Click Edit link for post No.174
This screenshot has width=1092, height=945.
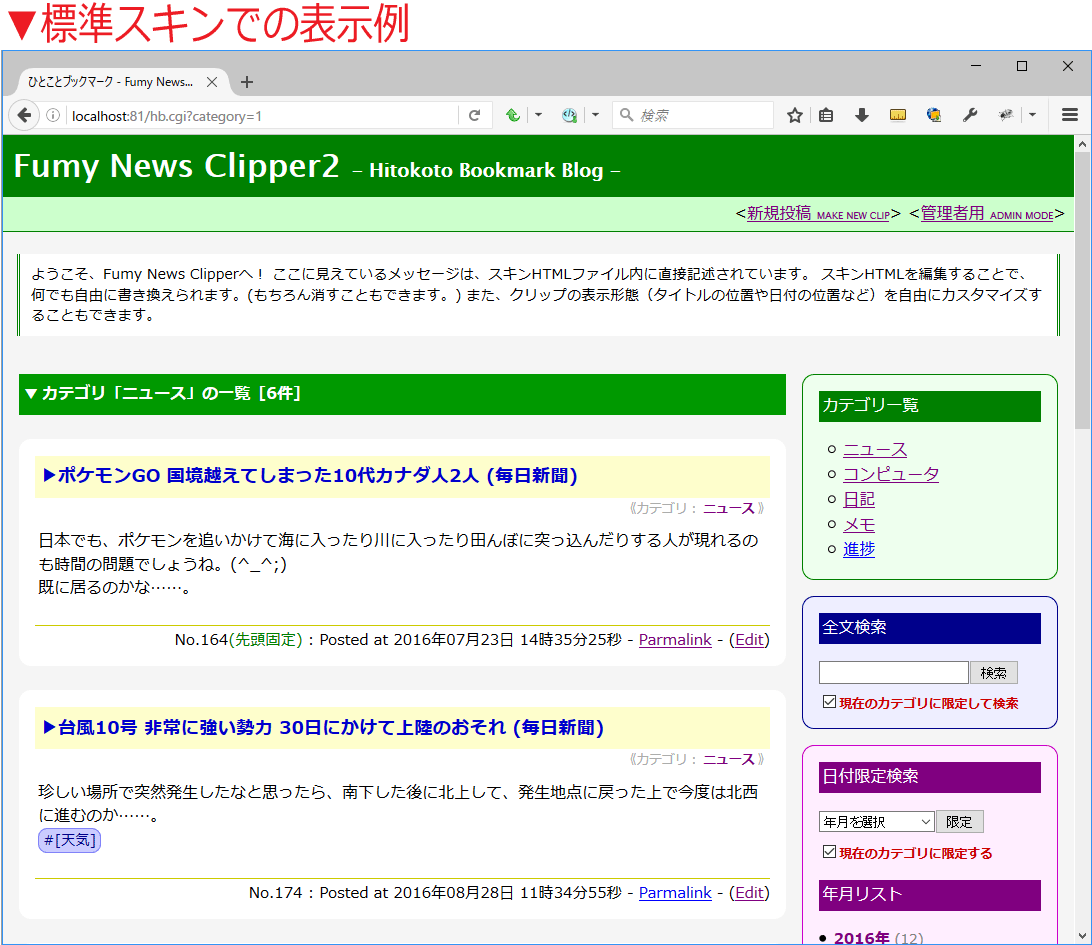(x=749, y=893)
